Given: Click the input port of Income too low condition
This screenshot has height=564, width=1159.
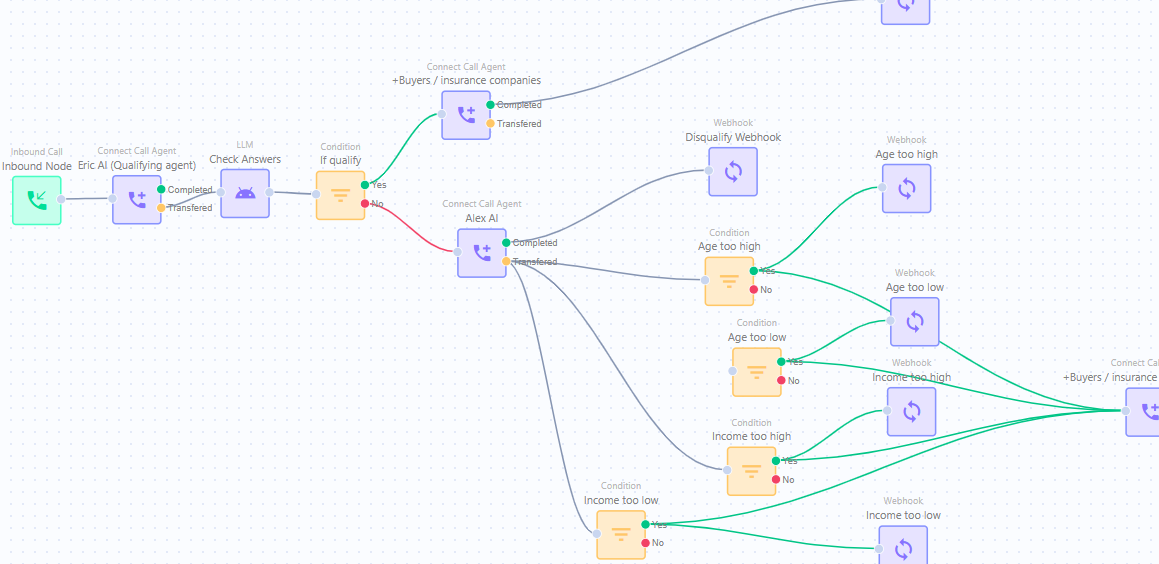Looking at the screenshot, I should point(597,533).
